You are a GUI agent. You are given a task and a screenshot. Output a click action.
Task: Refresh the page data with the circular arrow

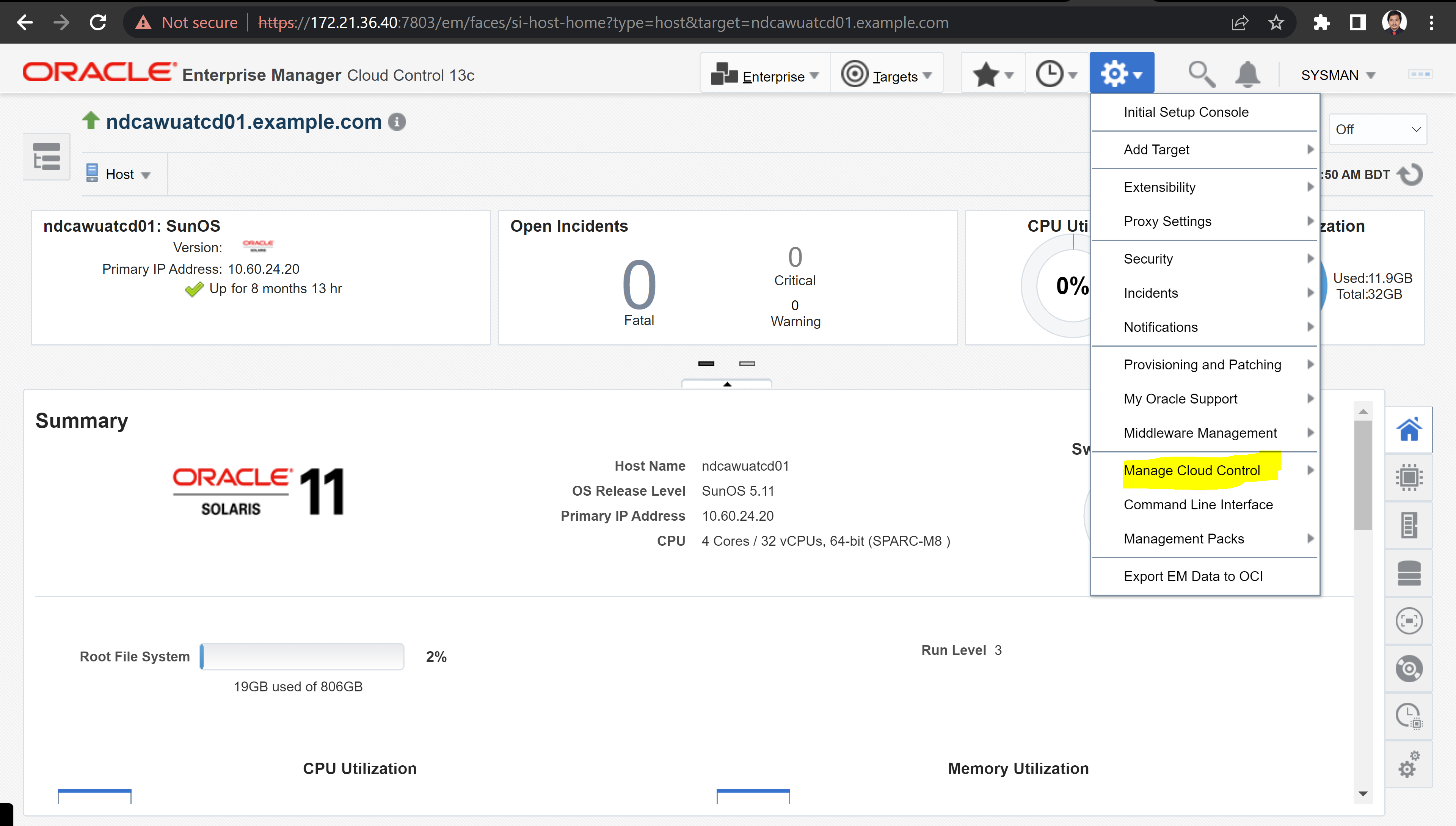click(x=1410, y=175)
